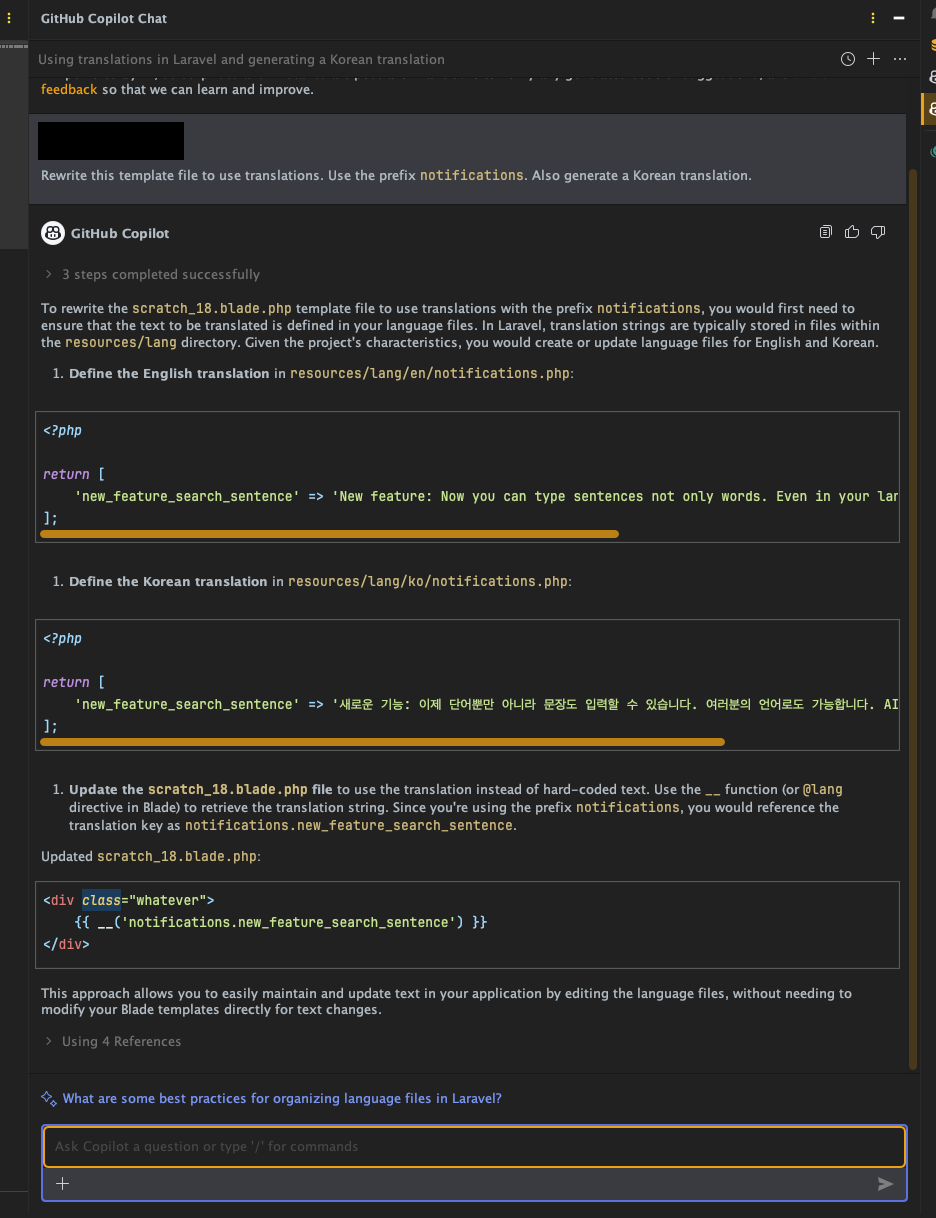Screen dimensions: 936x1218
Task: Open the Database sidebar tool icon
Action: point(931,44)
